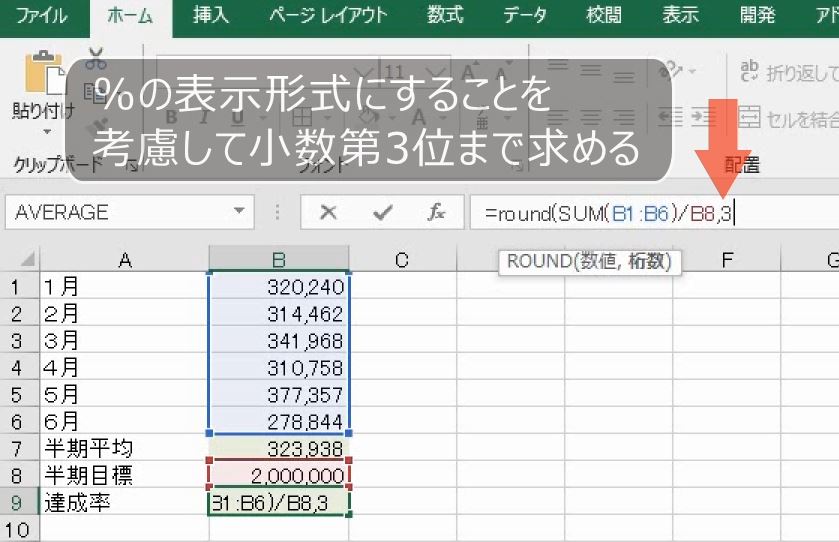Open the 開発 ribbon tab
839x542 pixels.
758,16
